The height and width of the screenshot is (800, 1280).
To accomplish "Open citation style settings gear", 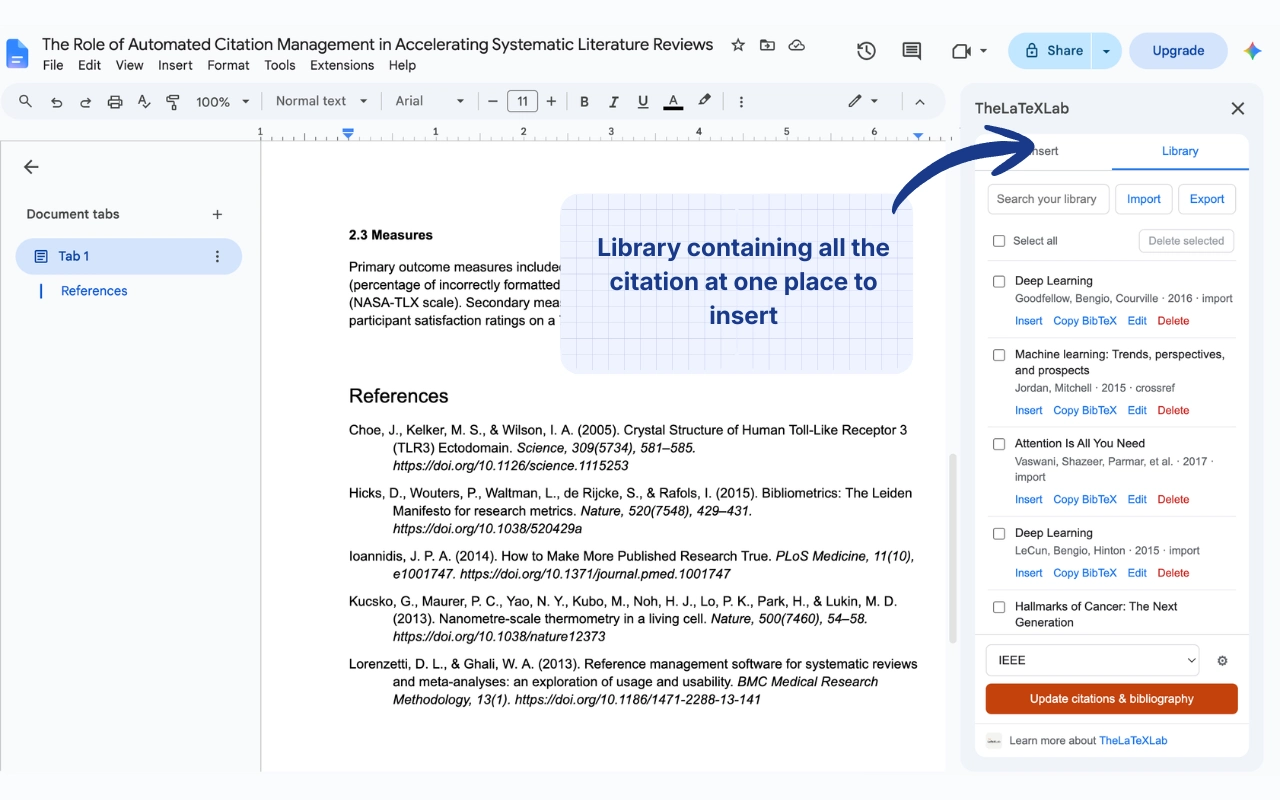I will (1222, 661).
